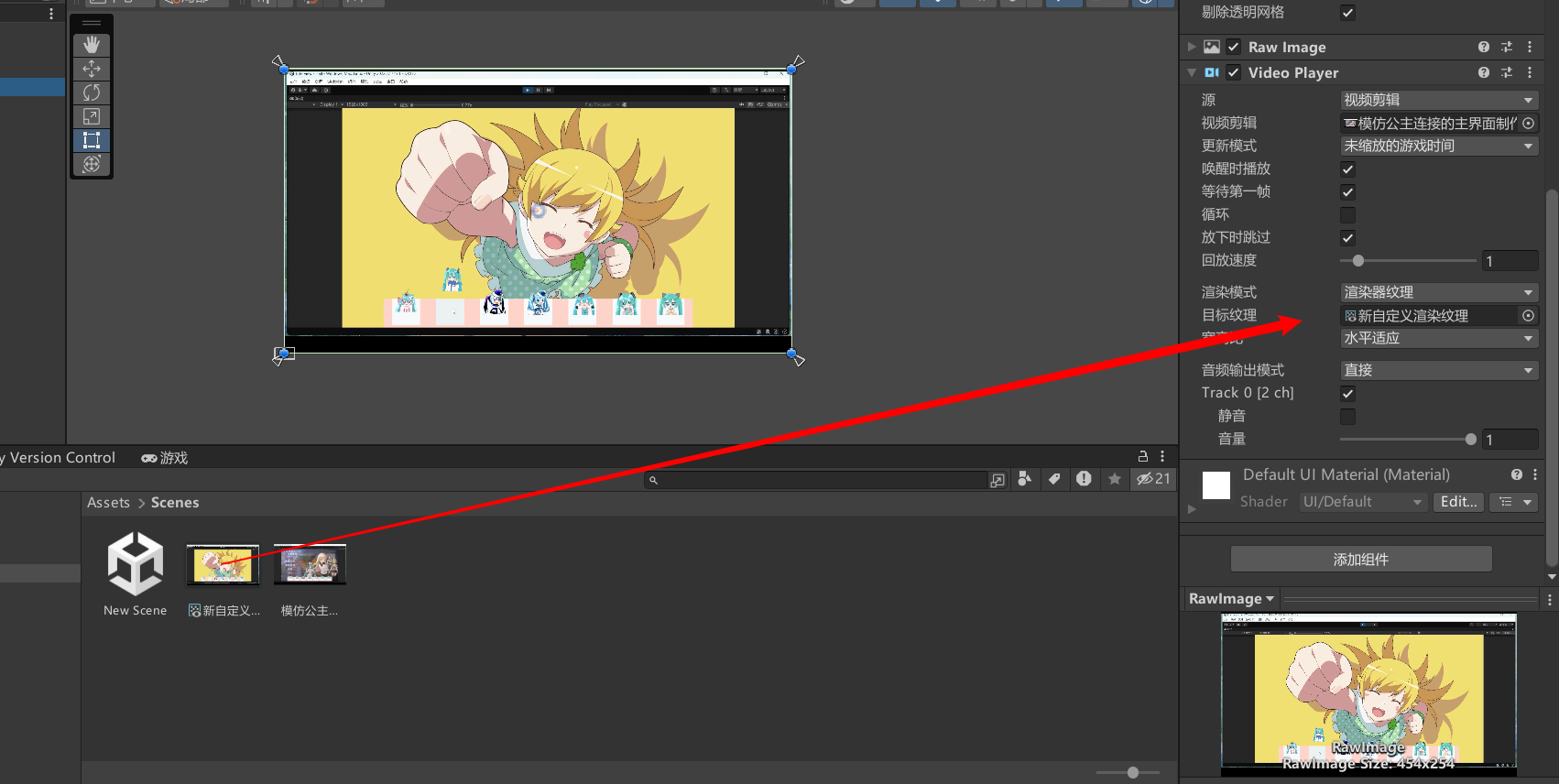
Task: Select the Rect transform tool
Action: tap(92, 140)
